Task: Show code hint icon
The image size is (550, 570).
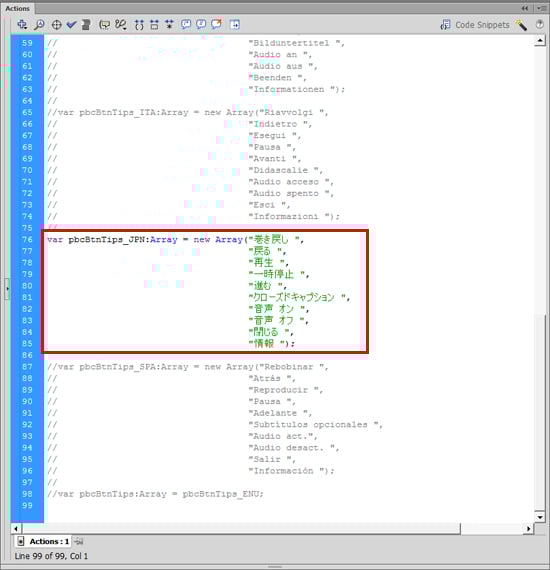Action: pyautogui.click(x=105, y=25)
